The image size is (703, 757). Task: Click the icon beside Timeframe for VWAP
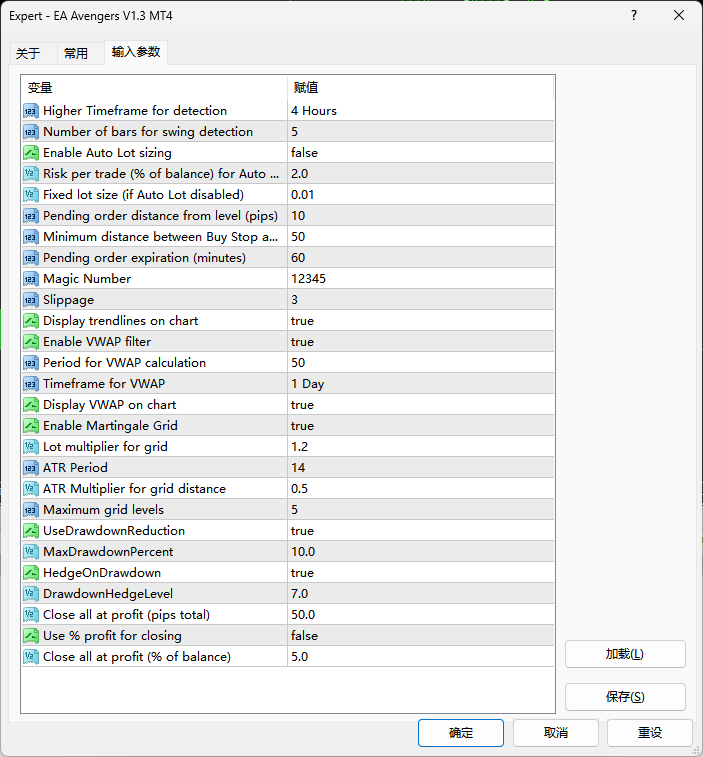(x=30, y=384)
